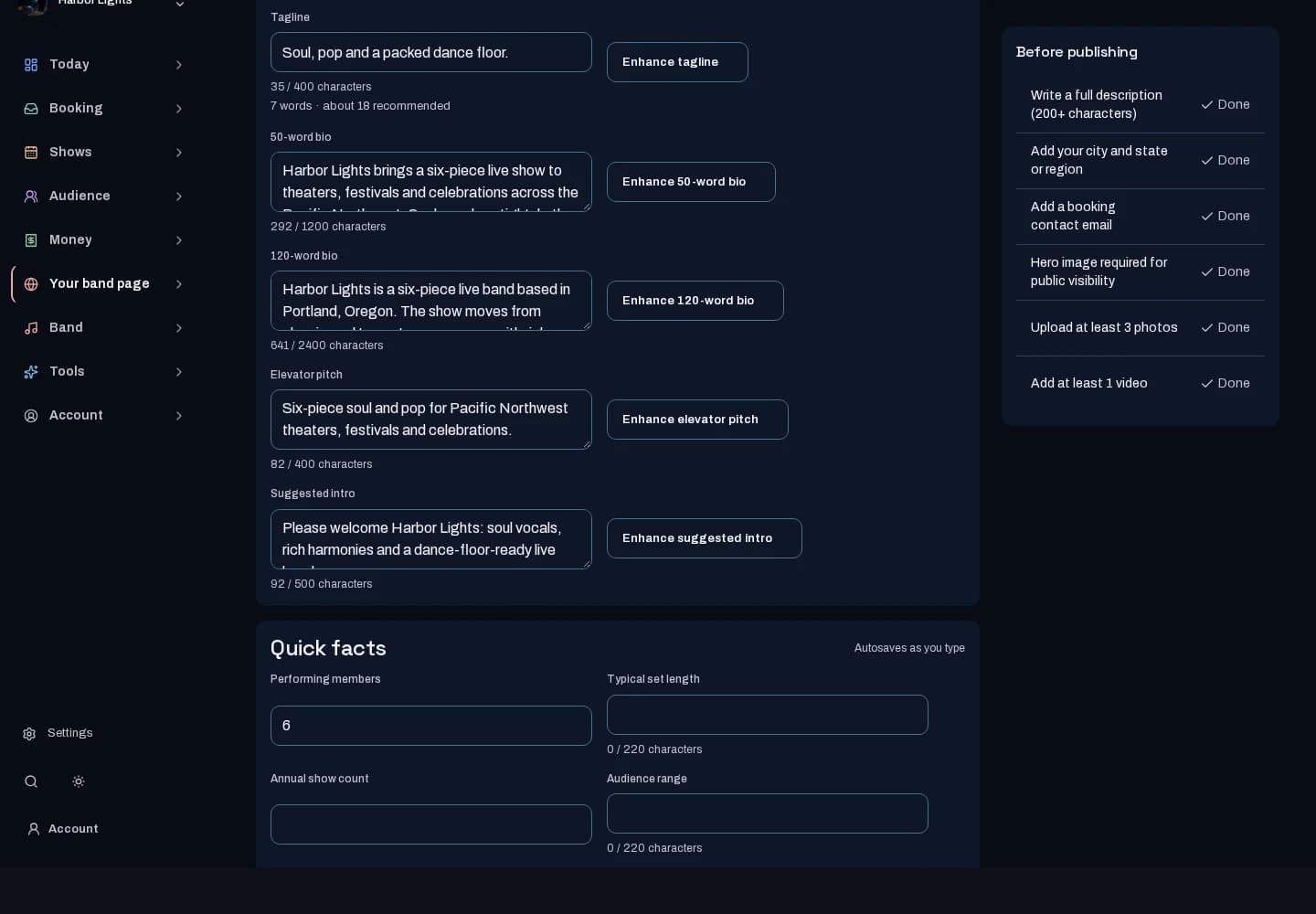Click the Today dashboard icon
This screenshot has width=1316, height=914.
pos(31,65)
